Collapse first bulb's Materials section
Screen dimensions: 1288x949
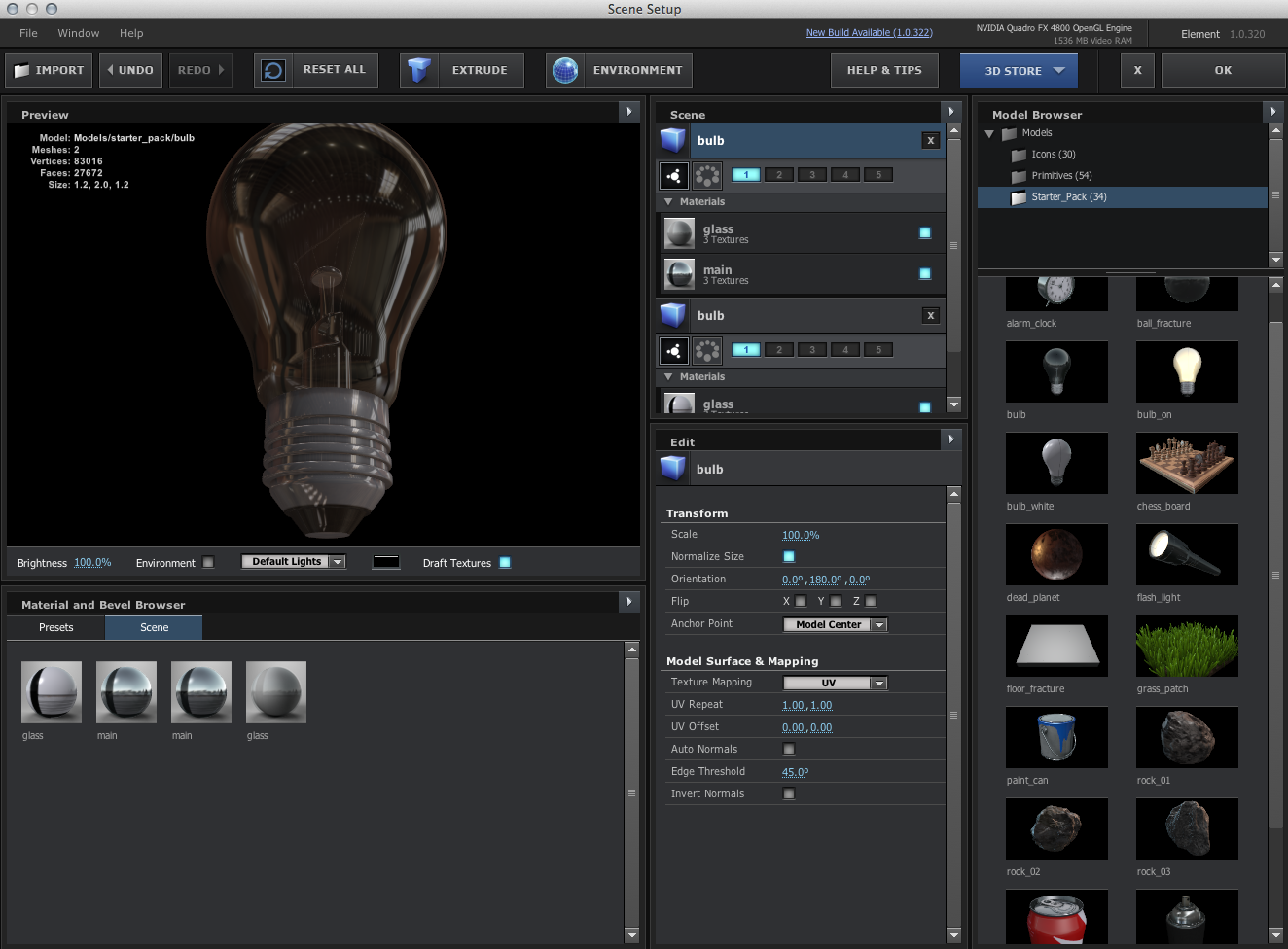[x=668, y=201]
